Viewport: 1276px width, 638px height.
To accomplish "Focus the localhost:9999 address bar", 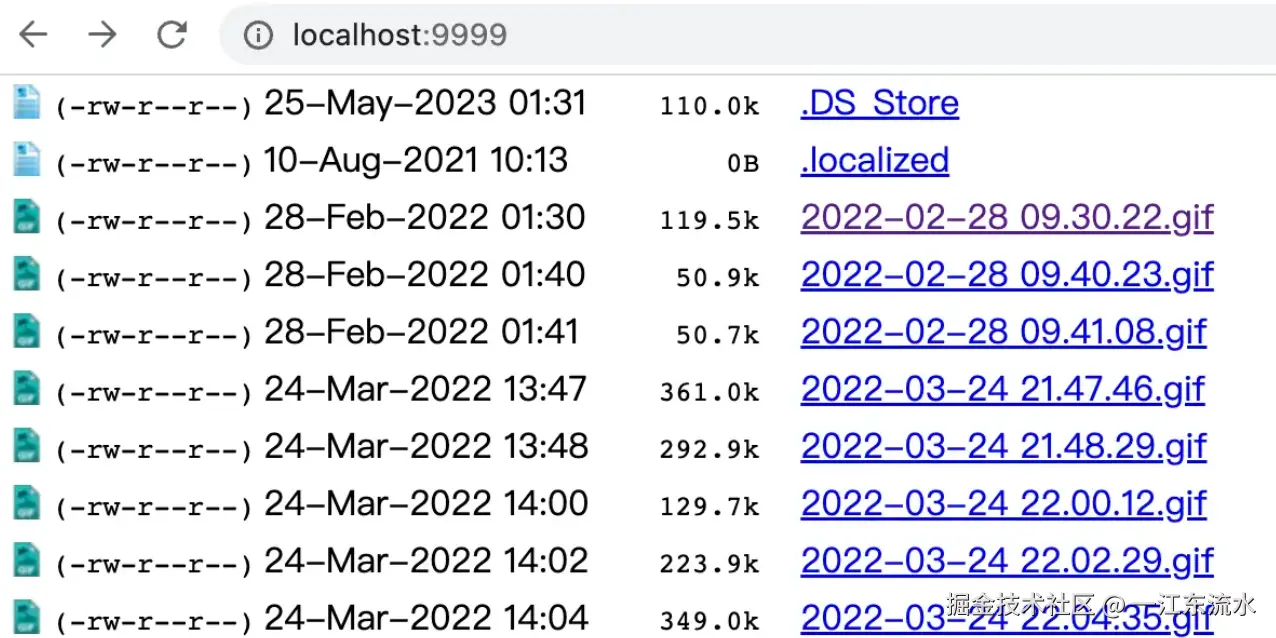I will [700, 36].
